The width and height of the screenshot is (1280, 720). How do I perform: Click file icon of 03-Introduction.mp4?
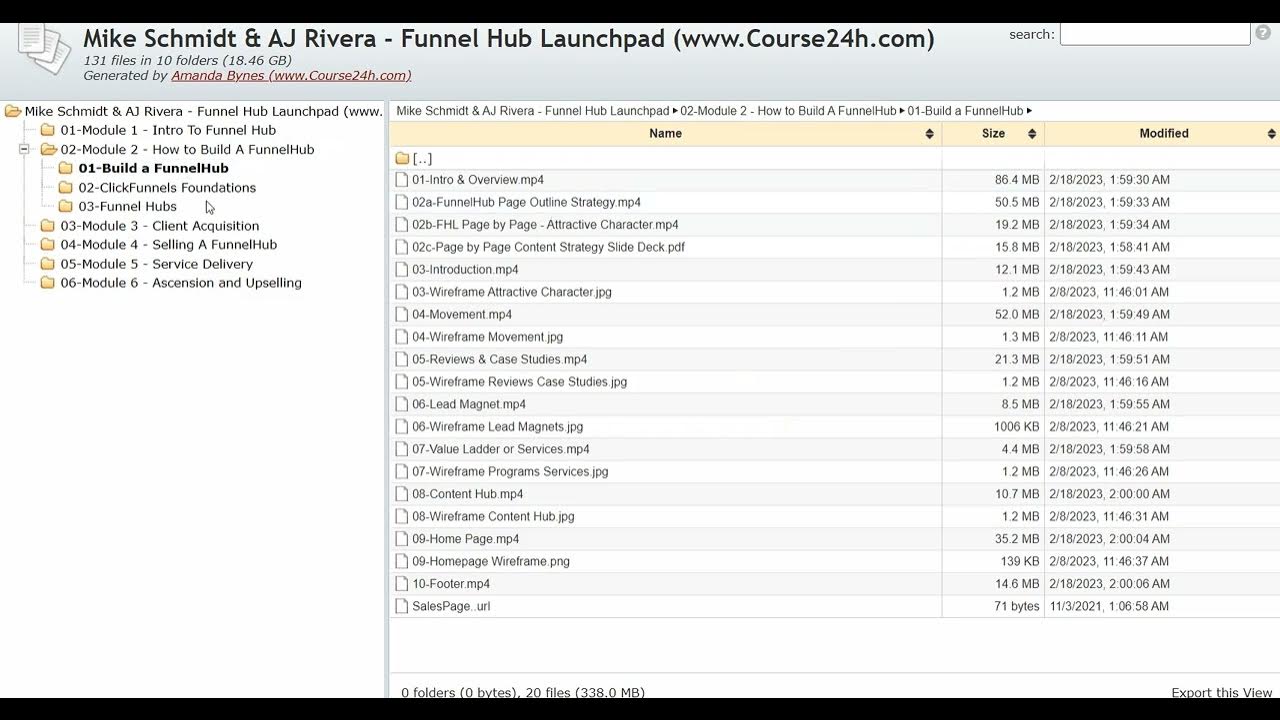click(402, 270)
